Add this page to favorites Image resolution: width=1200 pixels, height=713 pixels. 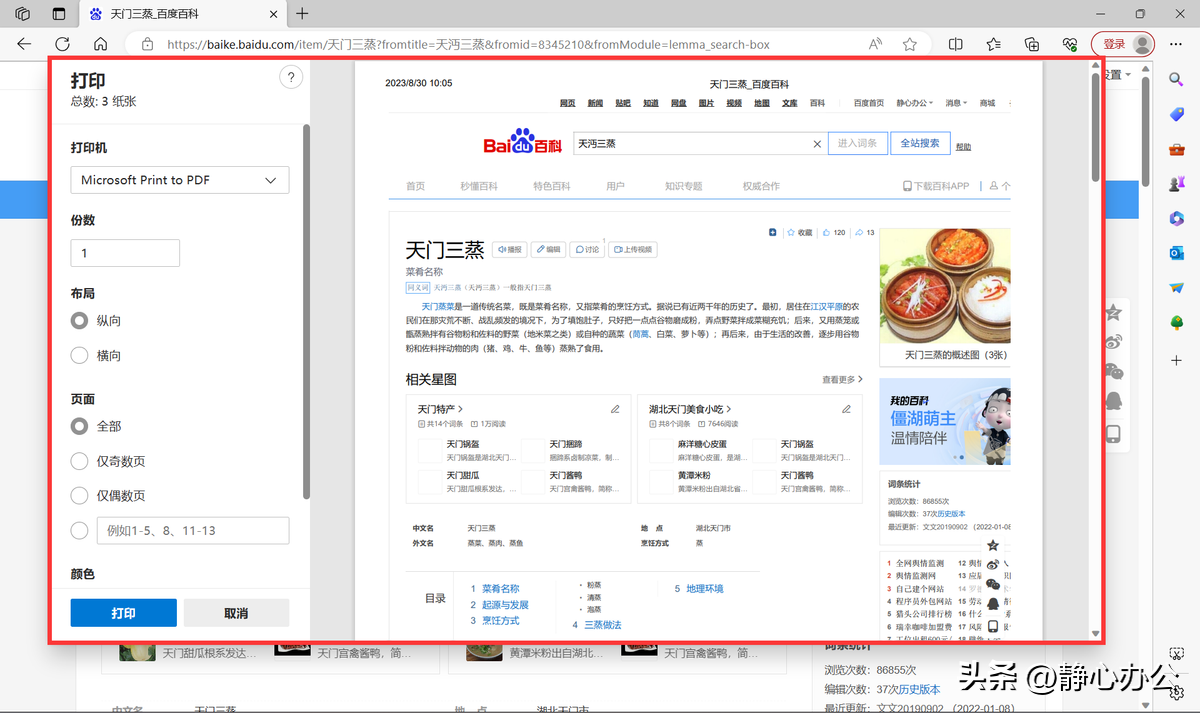pos(910,44)
